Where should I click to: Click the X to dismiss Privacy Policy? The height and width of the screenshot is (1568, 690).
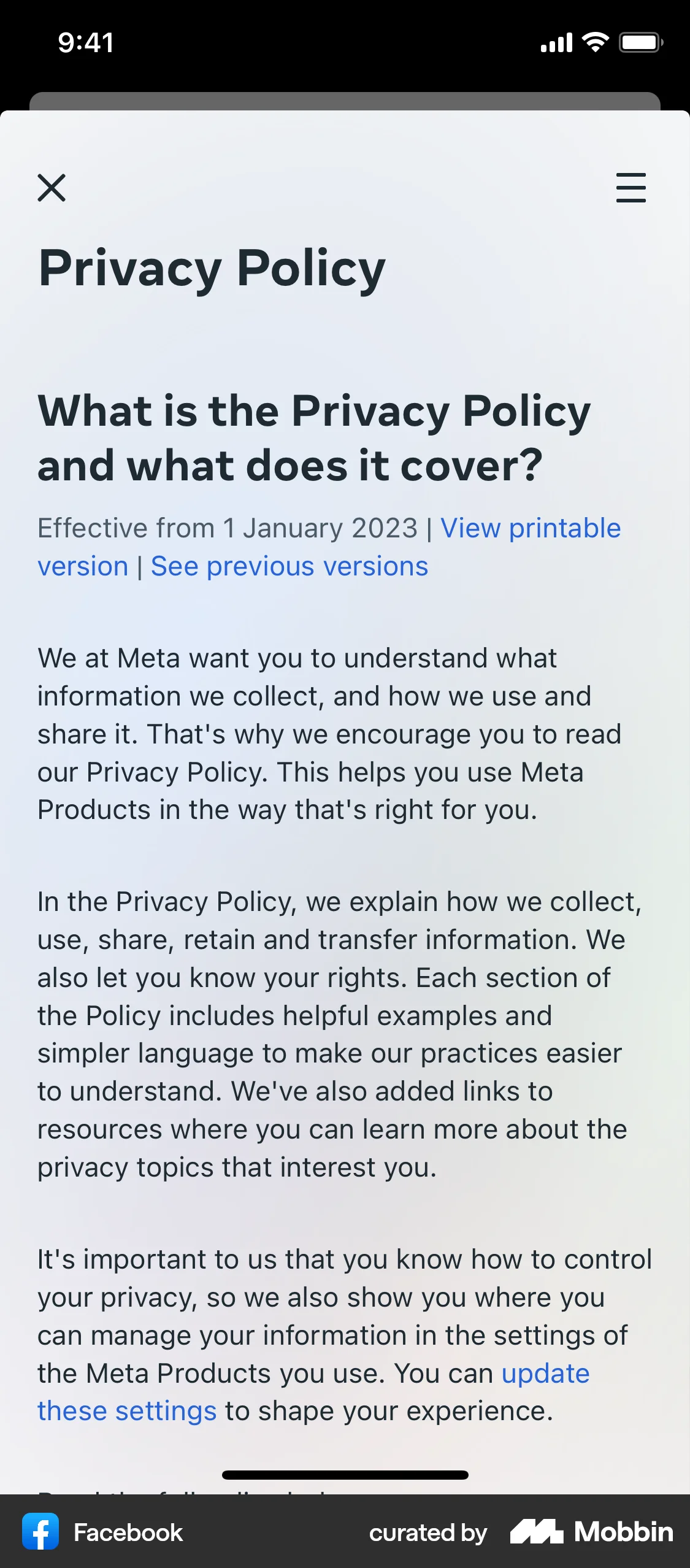(x=52, y=188)
